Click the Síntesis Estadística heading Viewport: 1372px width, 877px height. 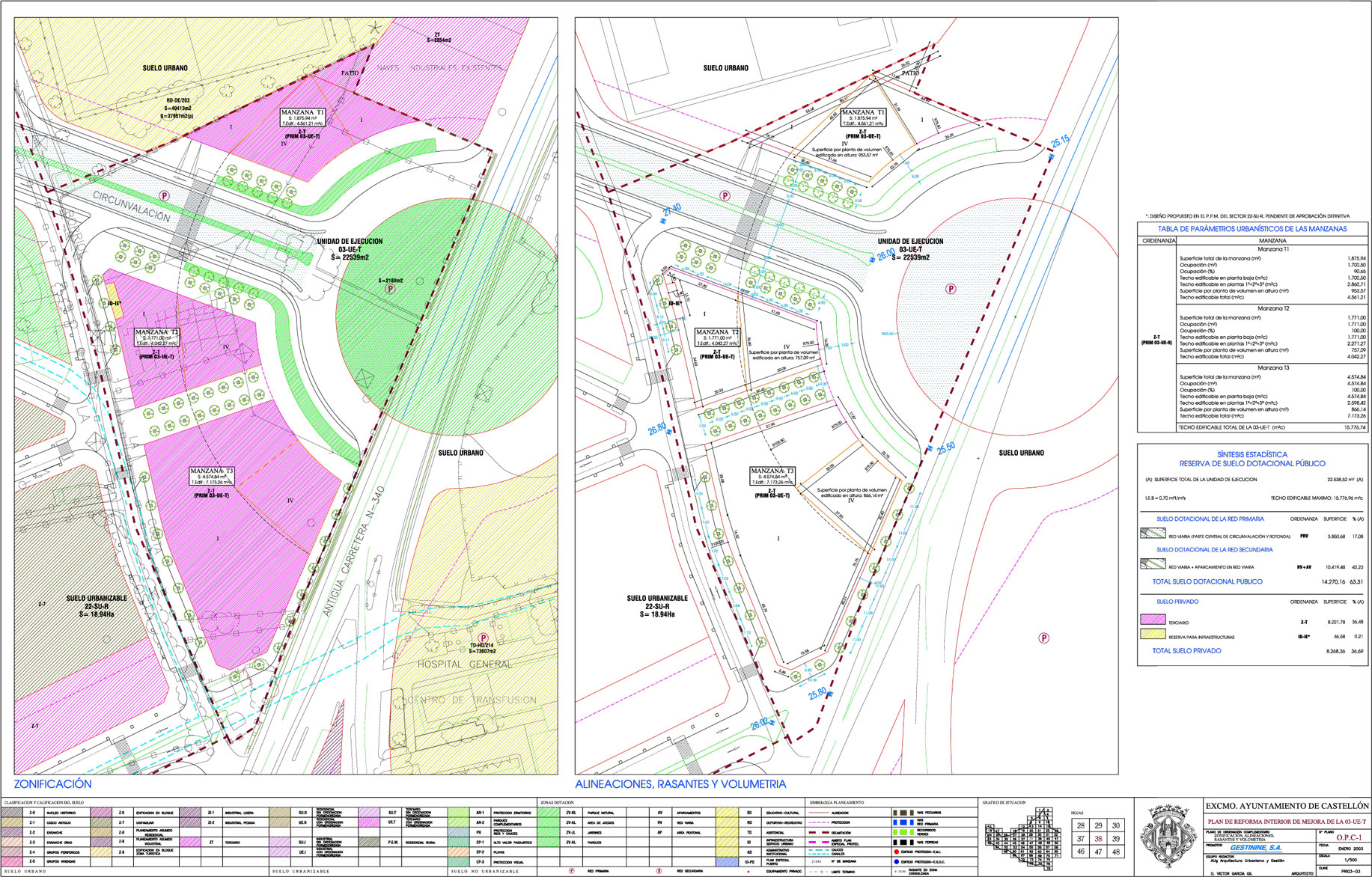pos(1252,454)
